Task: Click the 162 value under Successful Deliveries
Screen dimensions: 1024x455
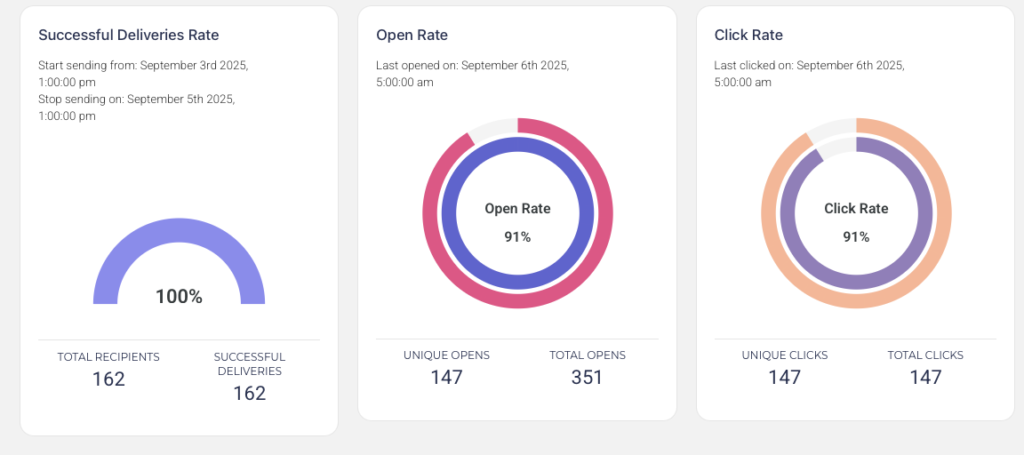Action: coord(249,393)
